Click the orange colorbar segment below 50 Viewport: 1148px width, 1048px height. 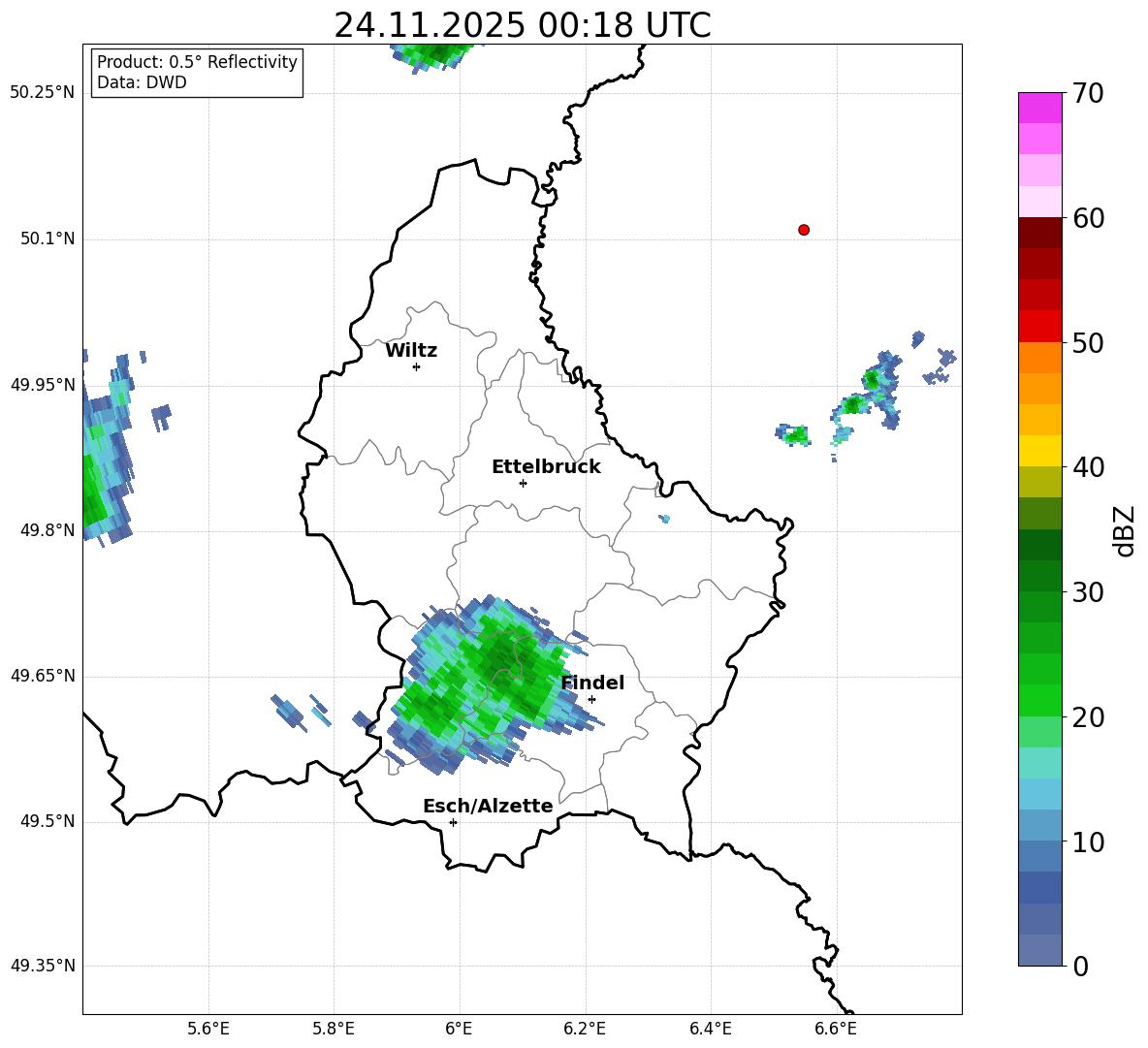pyautogui.click(x=1039, y=358)
